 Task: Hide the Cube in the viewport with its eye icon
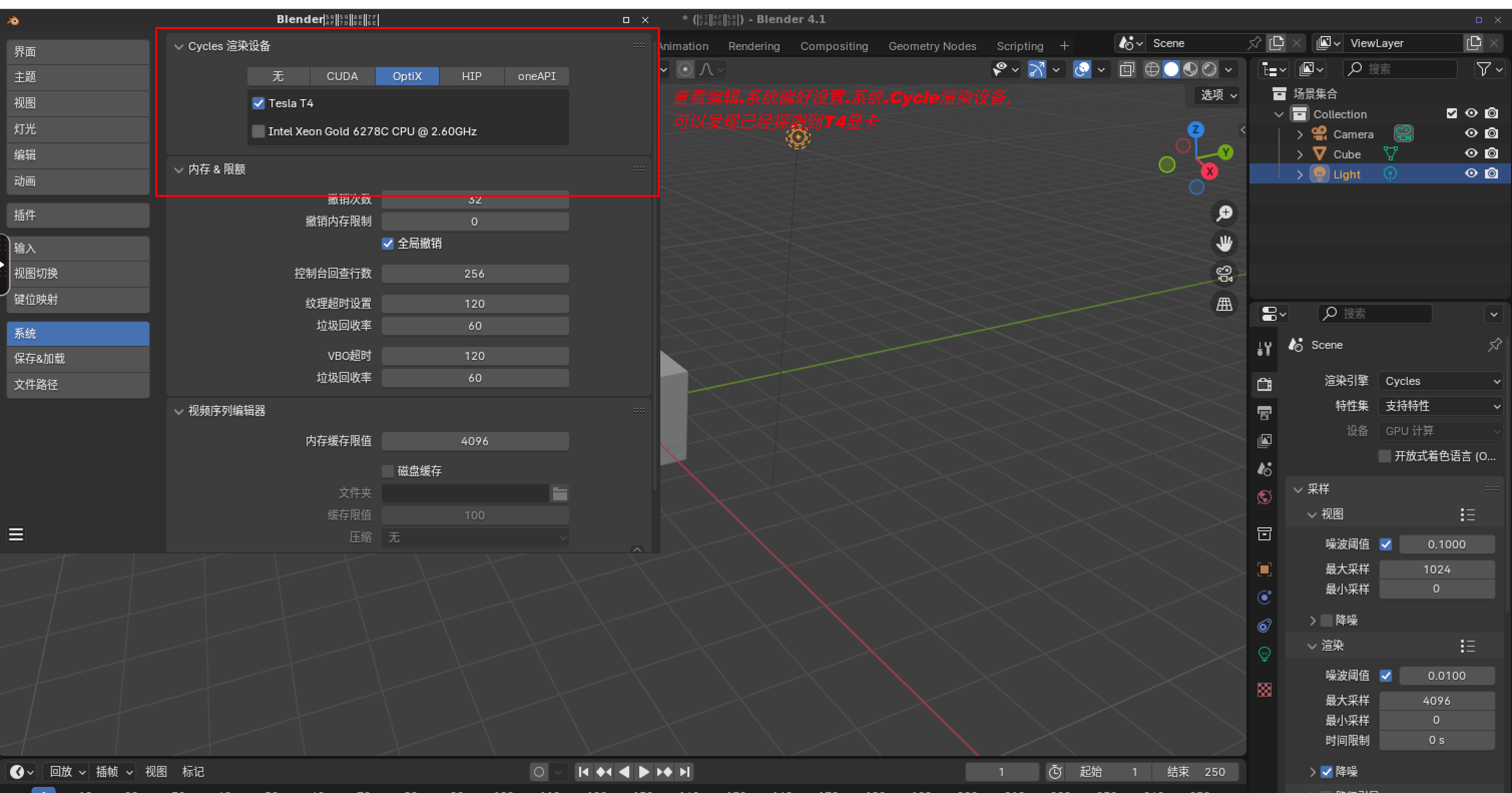point(1471,154)
